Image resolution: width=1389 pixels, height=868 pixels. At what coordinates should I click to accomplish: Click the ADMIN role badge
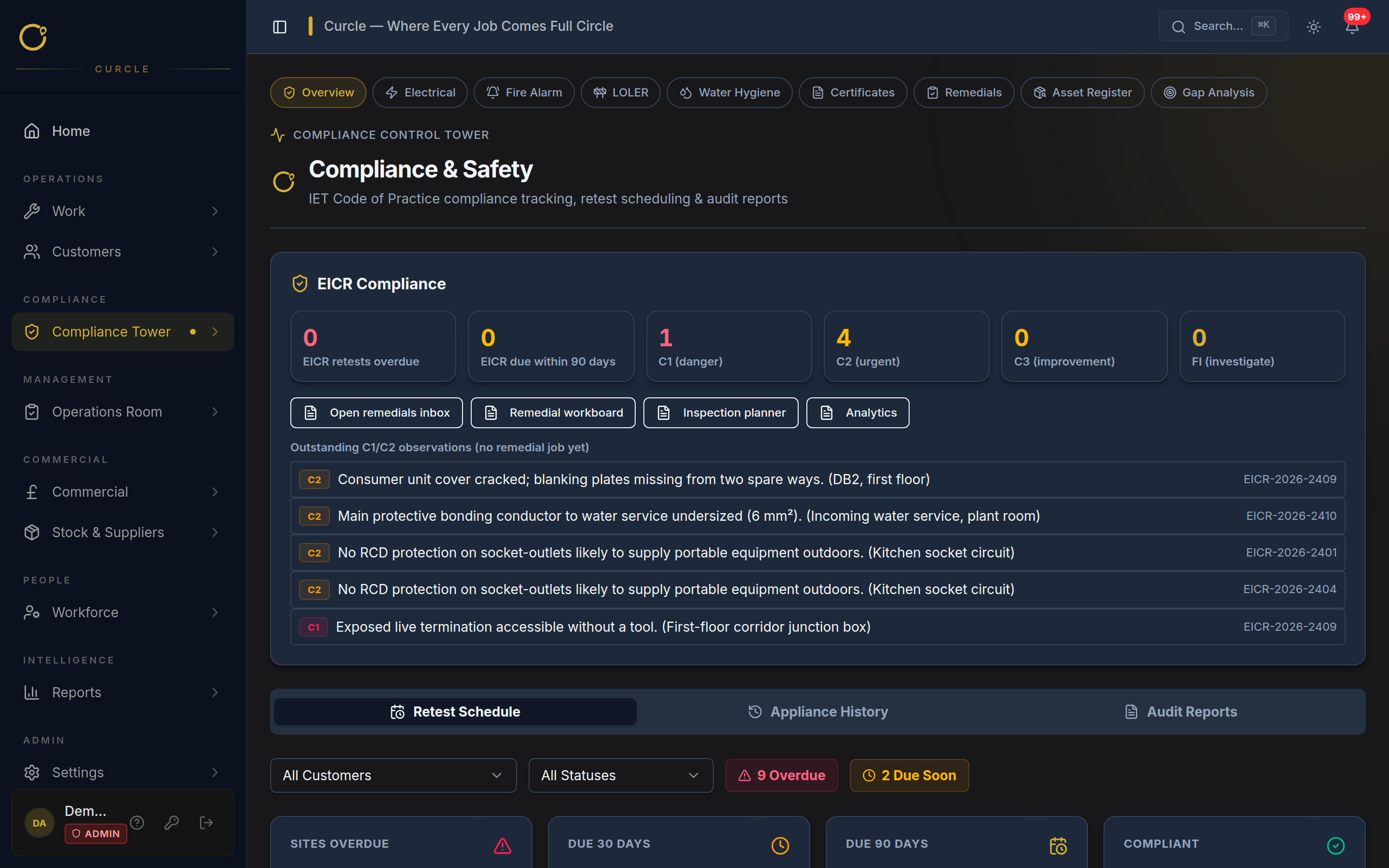point(96,834)
